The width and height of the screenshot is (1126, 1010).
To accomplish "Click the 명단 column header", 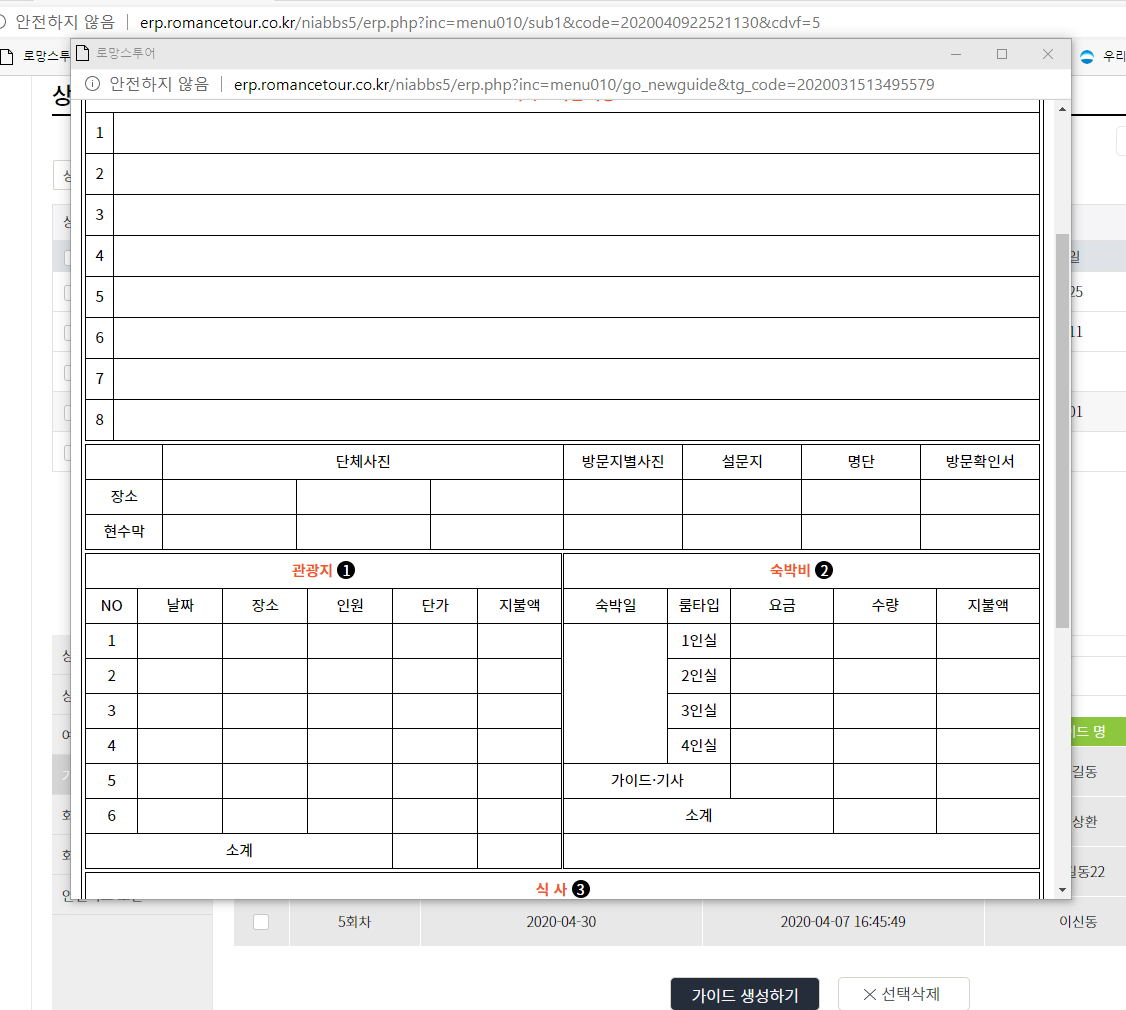I will click(x=861, y=462).
